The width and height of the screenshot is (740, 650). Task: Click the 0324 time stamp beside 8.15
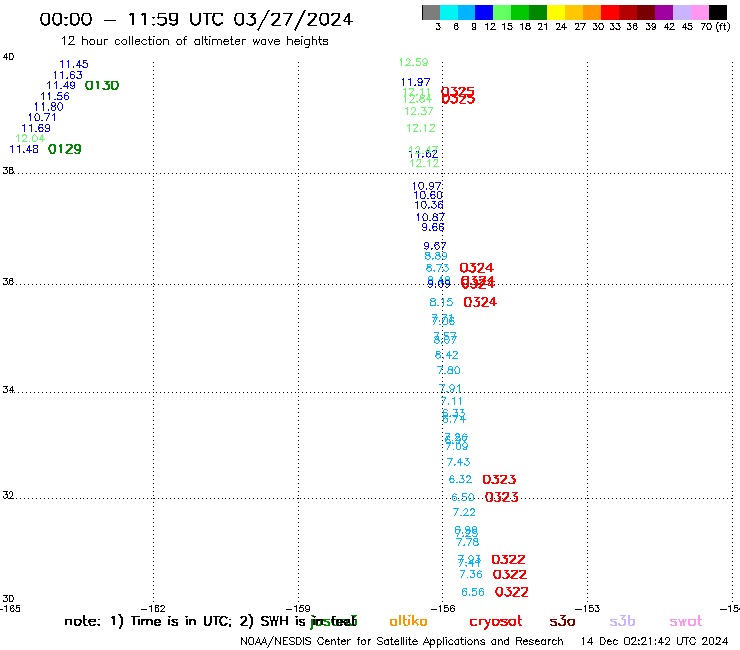tap(480, 302)
